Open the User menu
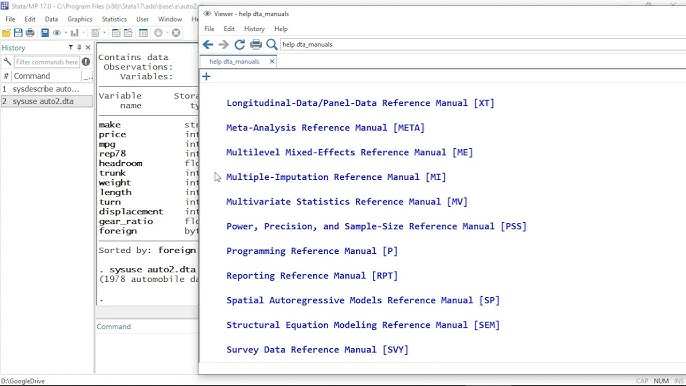The image size is (686, 386). point(142,19)
